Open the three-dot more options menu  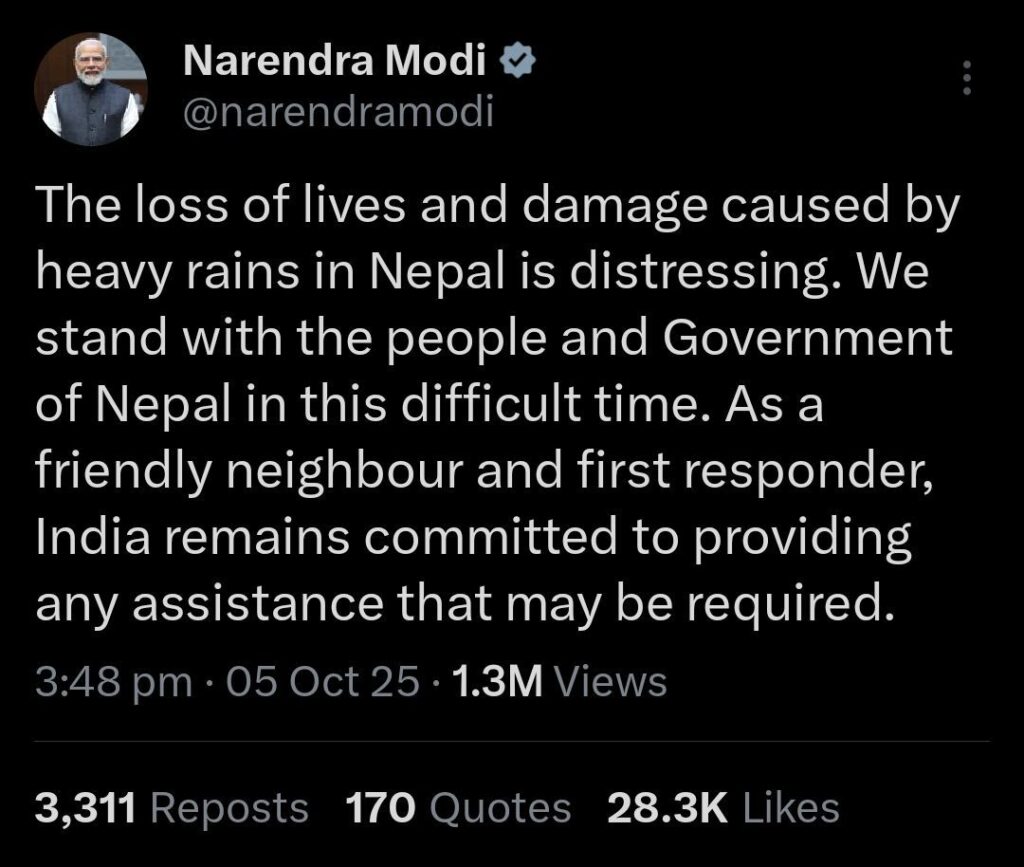966,78
